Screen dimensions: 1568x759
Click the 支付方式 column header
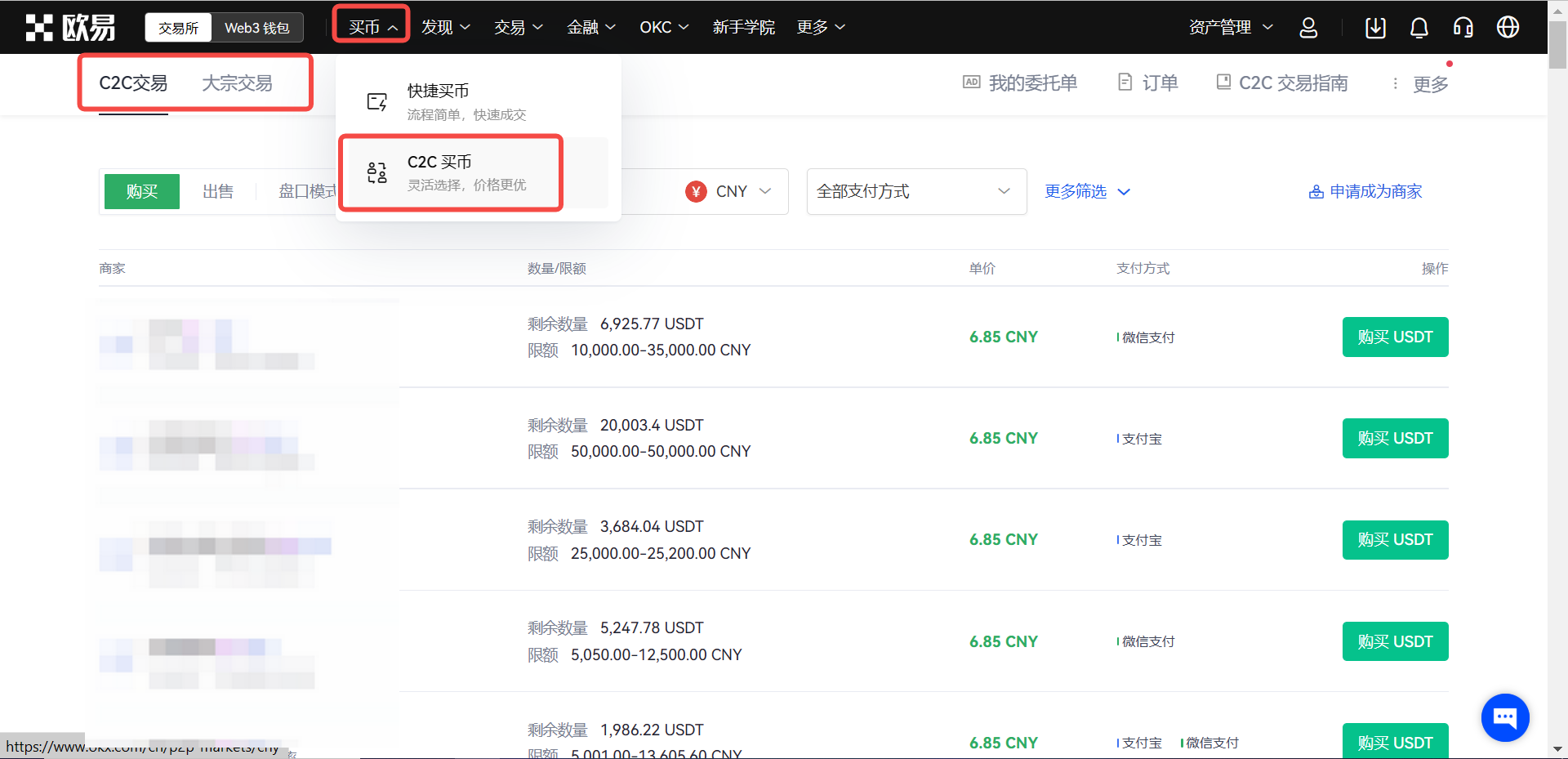pyautogui.click(x=1143, y=269)
